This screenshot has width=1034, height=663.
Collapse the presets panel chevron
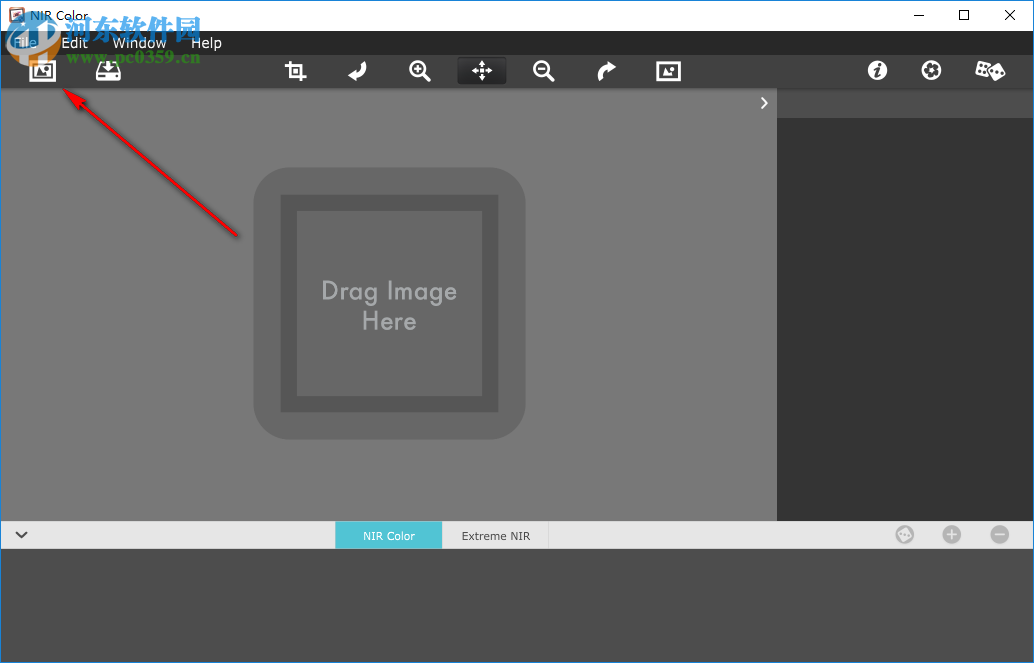pos(21,535)
